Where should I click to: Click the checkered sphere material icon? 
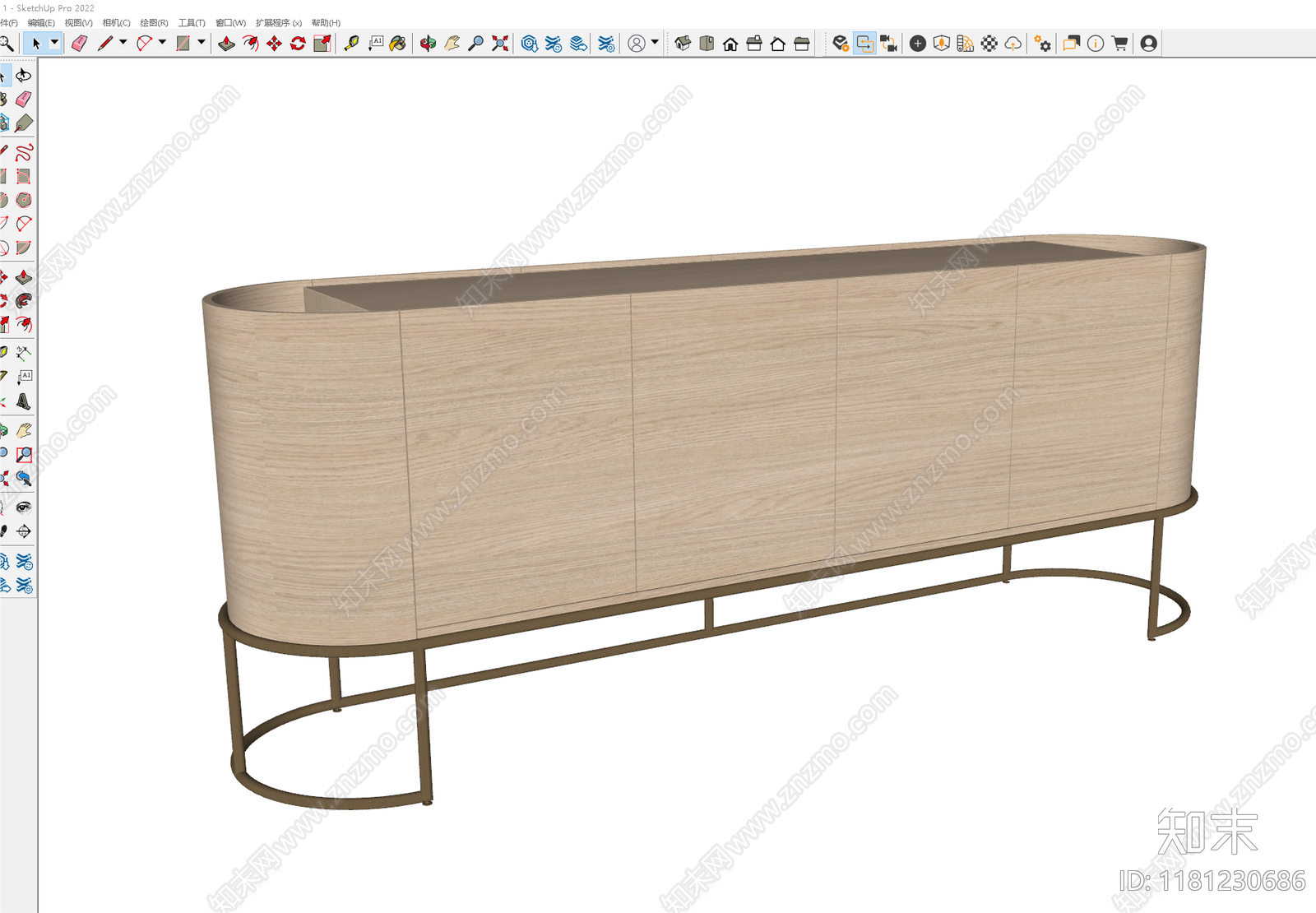coord(989,44)
